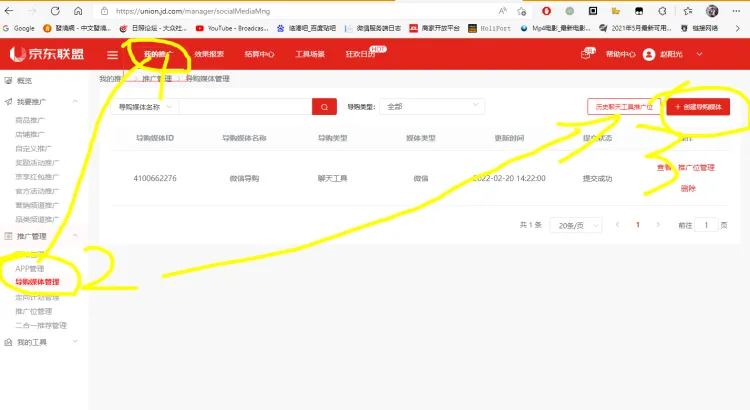Select 推广位管理 in the sidebar
Screen dimensions: 750x410
click(37, 311)
